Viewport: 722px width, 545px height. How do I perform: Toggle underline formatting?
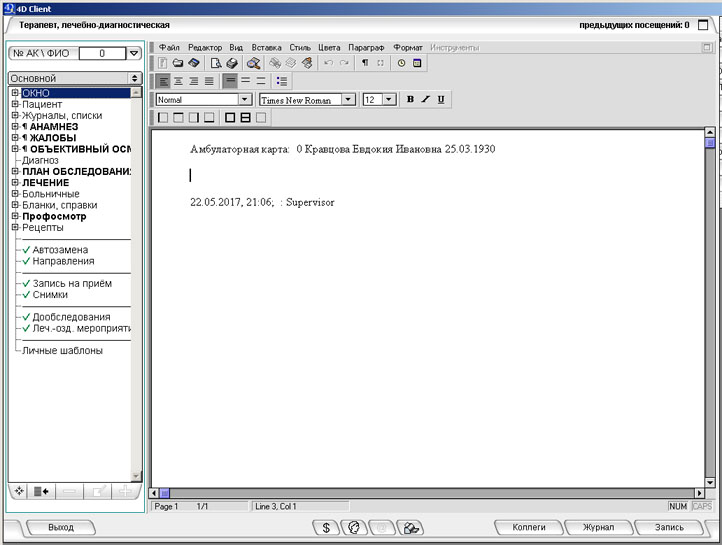click(x=441, y=99)
